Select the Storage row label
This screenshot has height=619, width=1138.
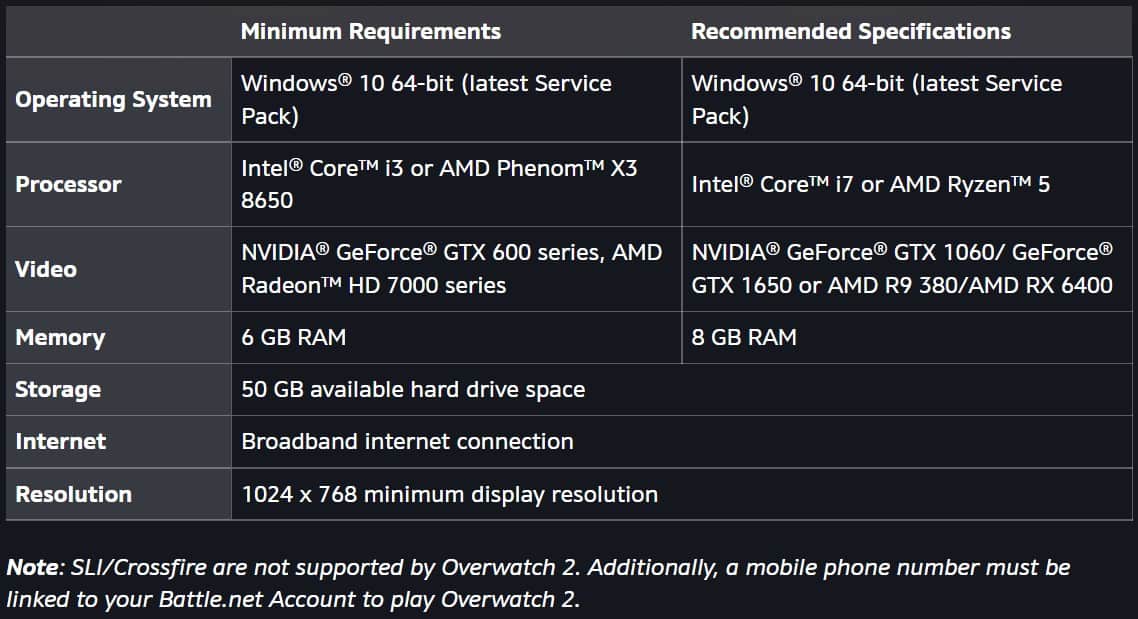pyautogui.click(x=58, y=390)
